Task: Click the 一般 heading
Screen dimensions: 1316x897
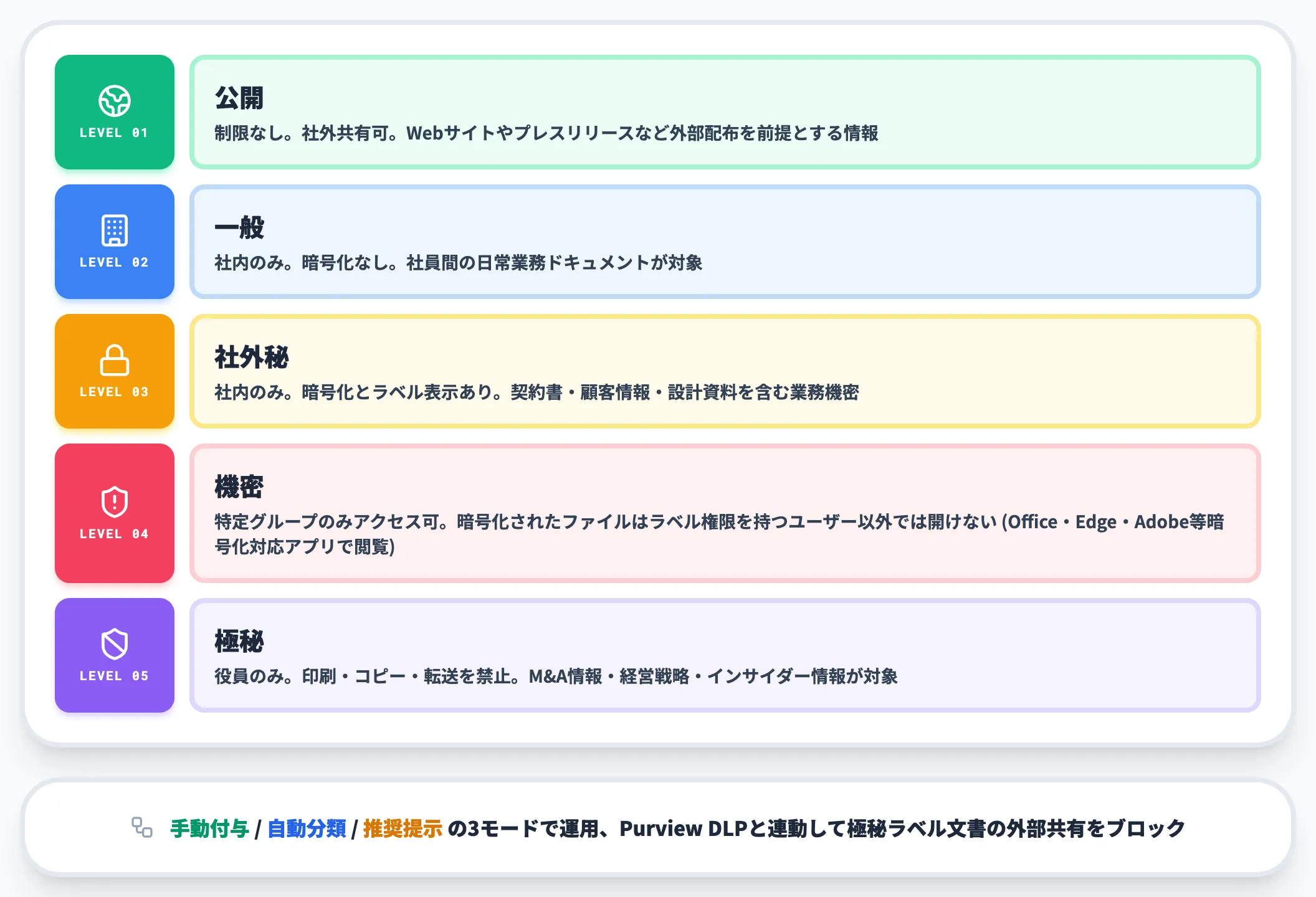Action: (x=239, y=227)
